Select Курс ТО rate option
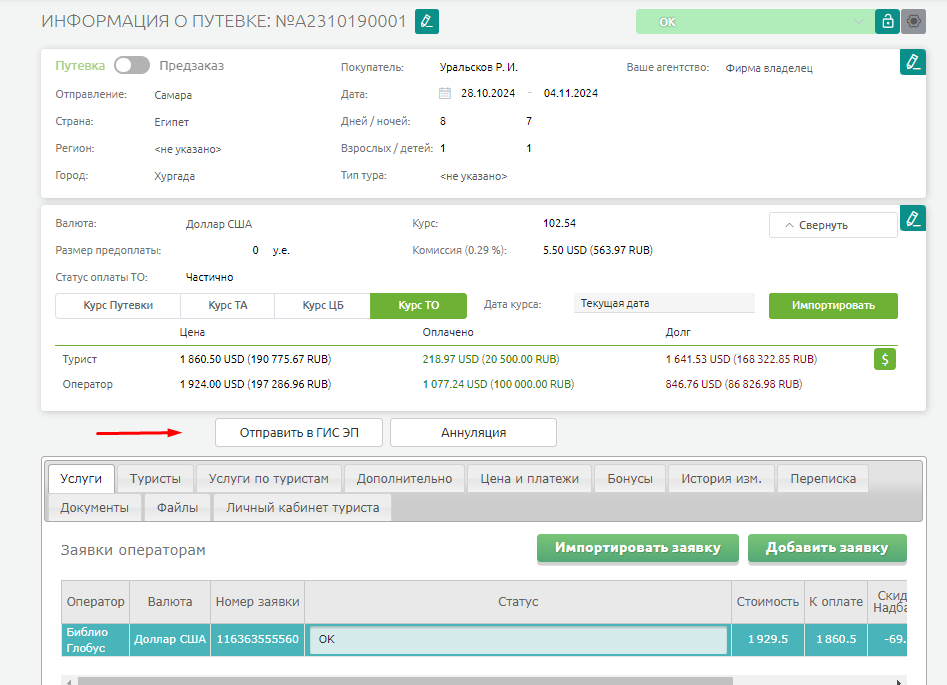 (419, 306)
